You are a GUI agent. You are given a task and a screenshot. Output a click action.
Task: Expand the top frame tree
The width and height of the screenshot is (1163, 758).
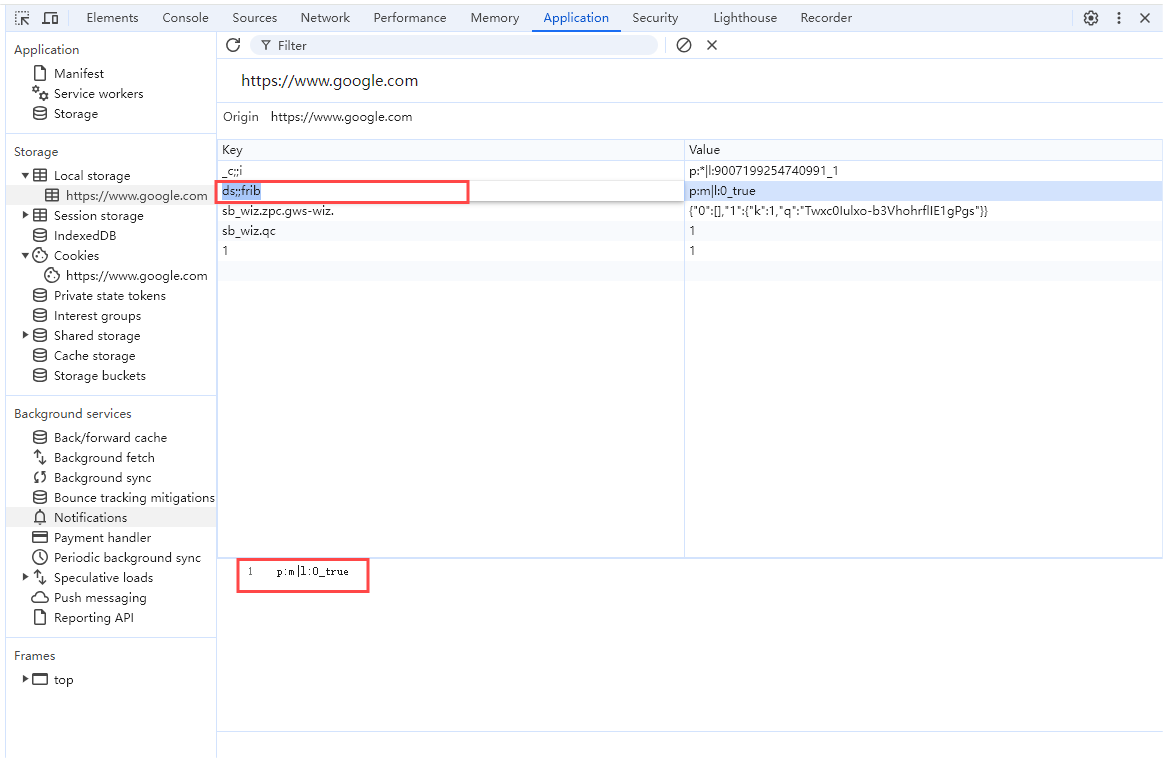tap(25, 679)
